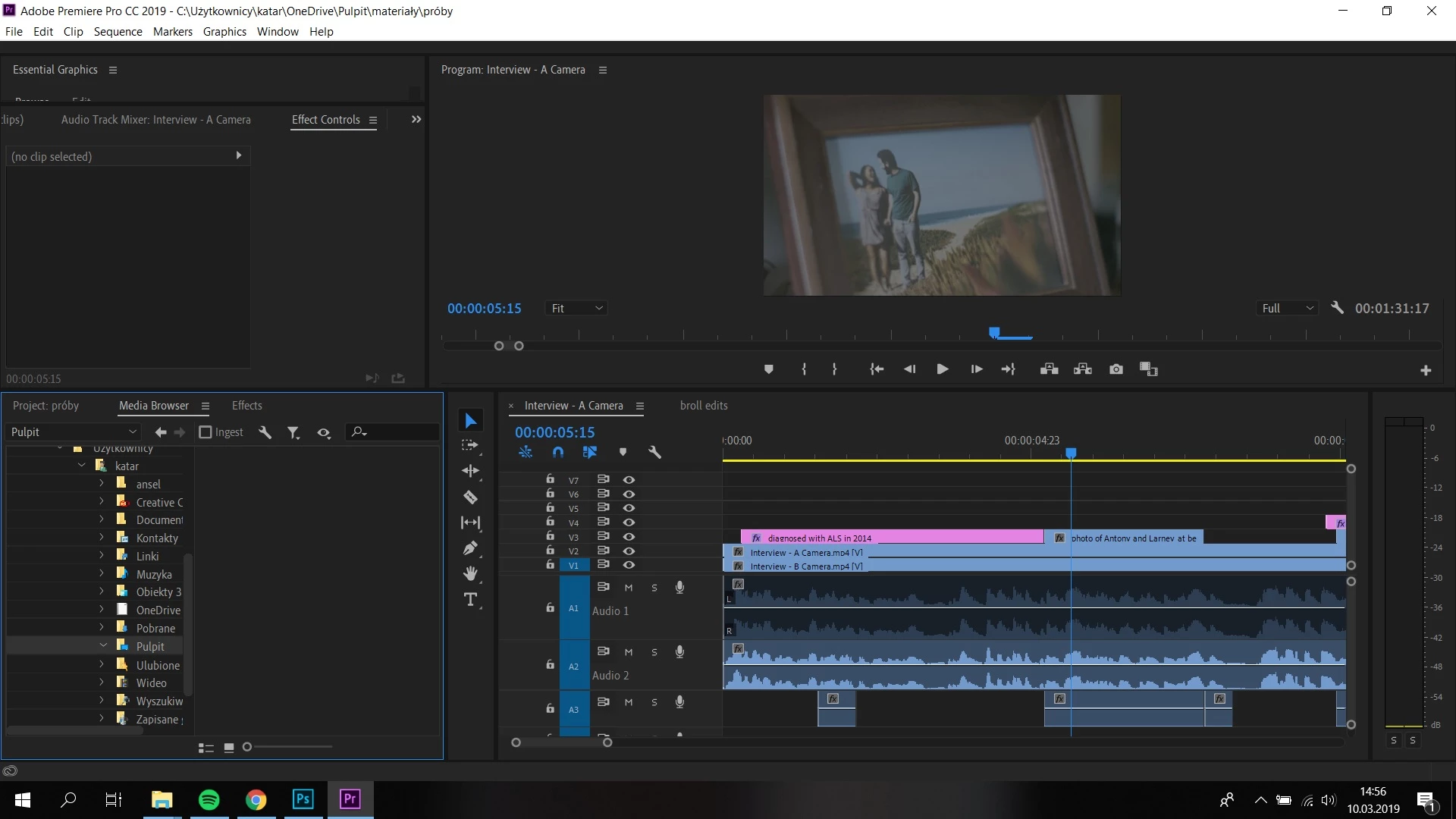Open the Sequence menu

pyautogui.click(x=118, y=32)
